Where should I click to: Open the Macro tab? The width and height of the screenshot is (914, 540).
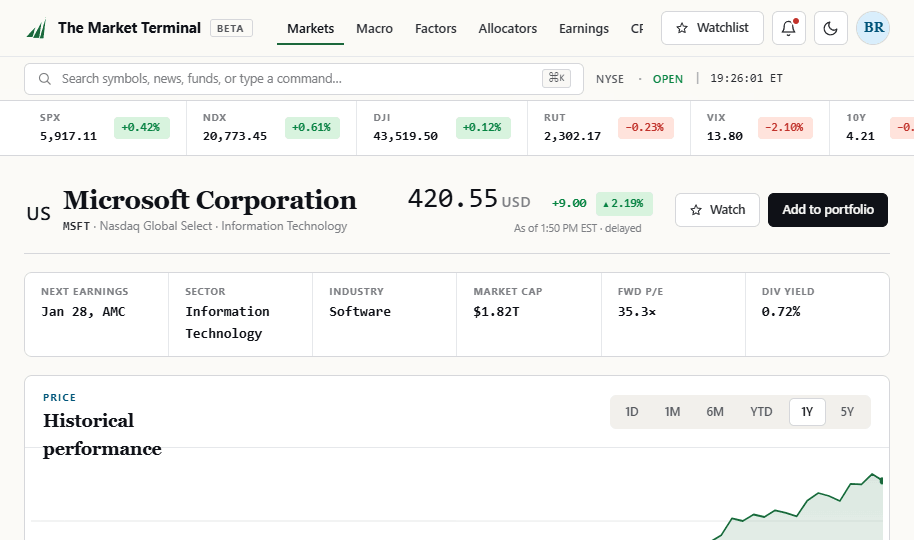pos(374,29)
